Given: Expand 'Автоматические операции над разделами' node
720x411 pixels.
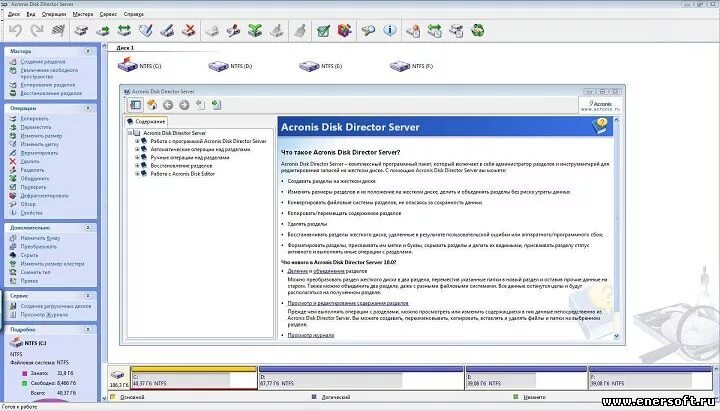Looking at the screenshot, I should 137,149.
